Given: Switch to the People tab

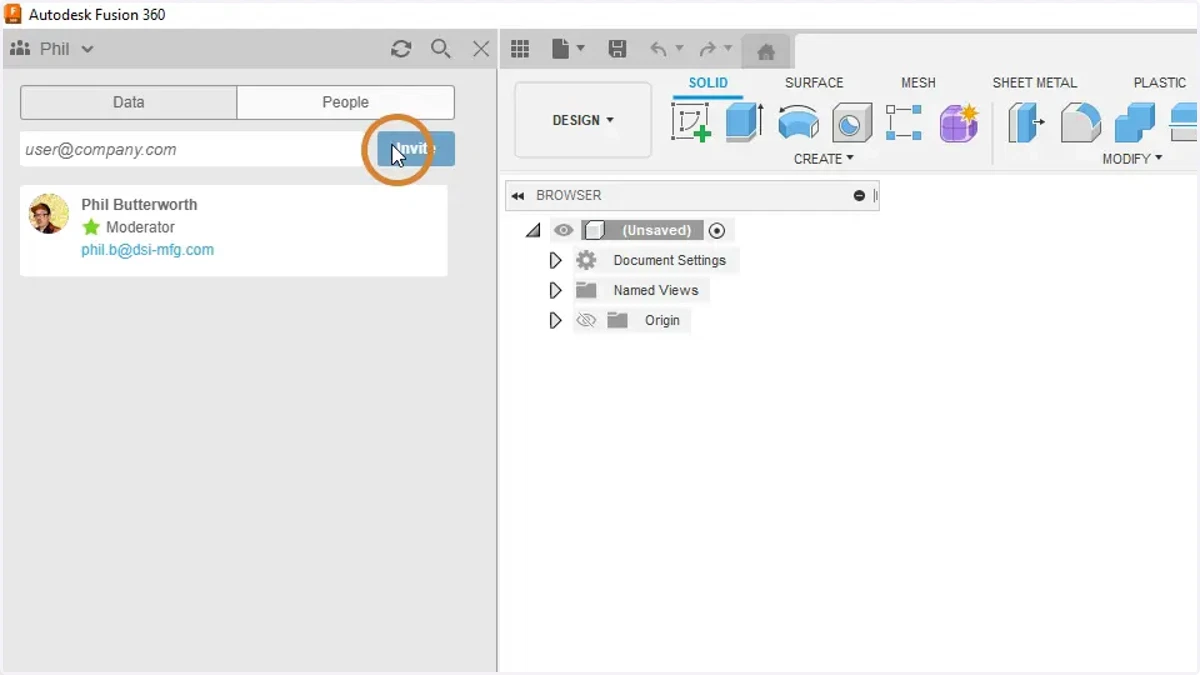Looking at the screenshot, I should pyautogui.click(x=345, y=102).
